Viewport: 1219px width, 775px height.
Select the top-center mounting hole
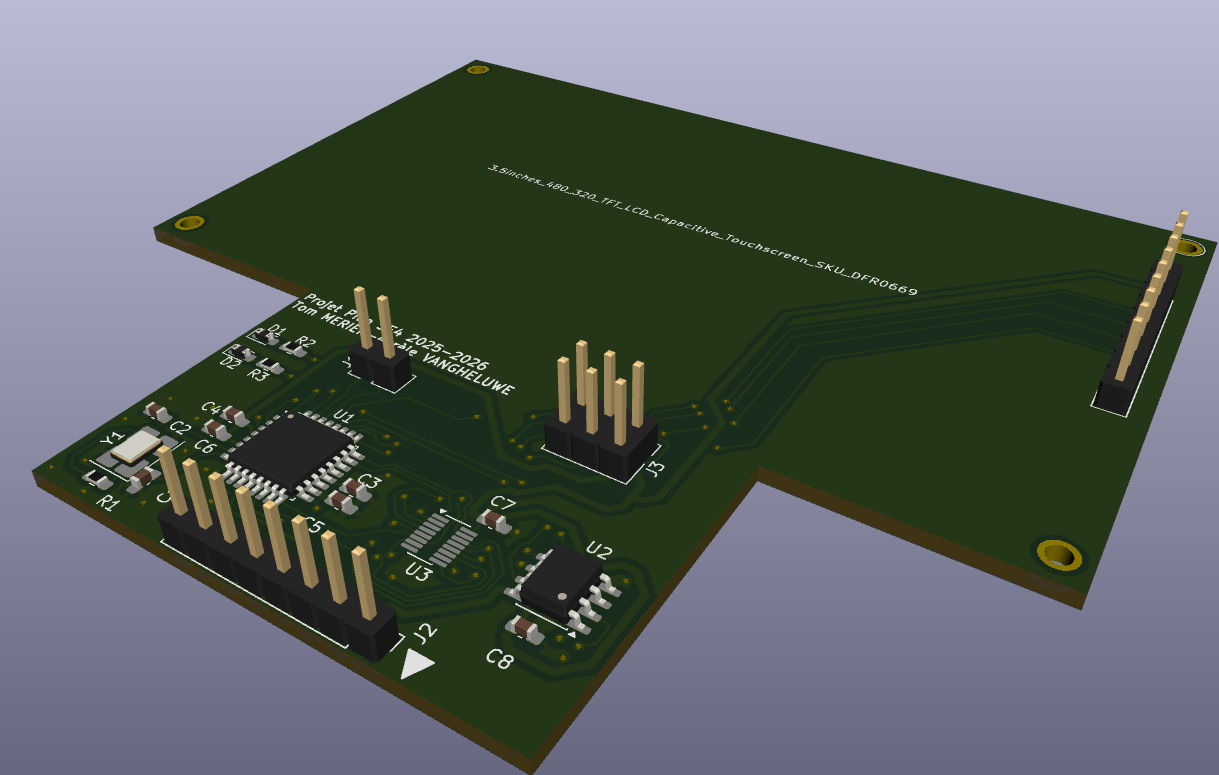478,70
